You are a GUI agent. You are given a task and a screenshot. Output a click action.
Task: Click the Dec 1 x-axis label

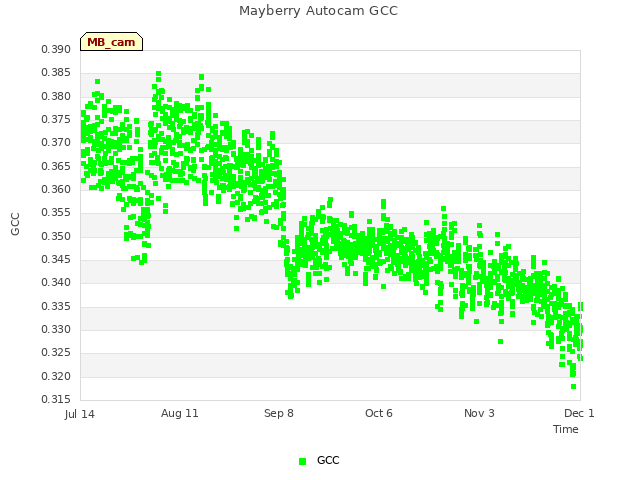(579, 413)
